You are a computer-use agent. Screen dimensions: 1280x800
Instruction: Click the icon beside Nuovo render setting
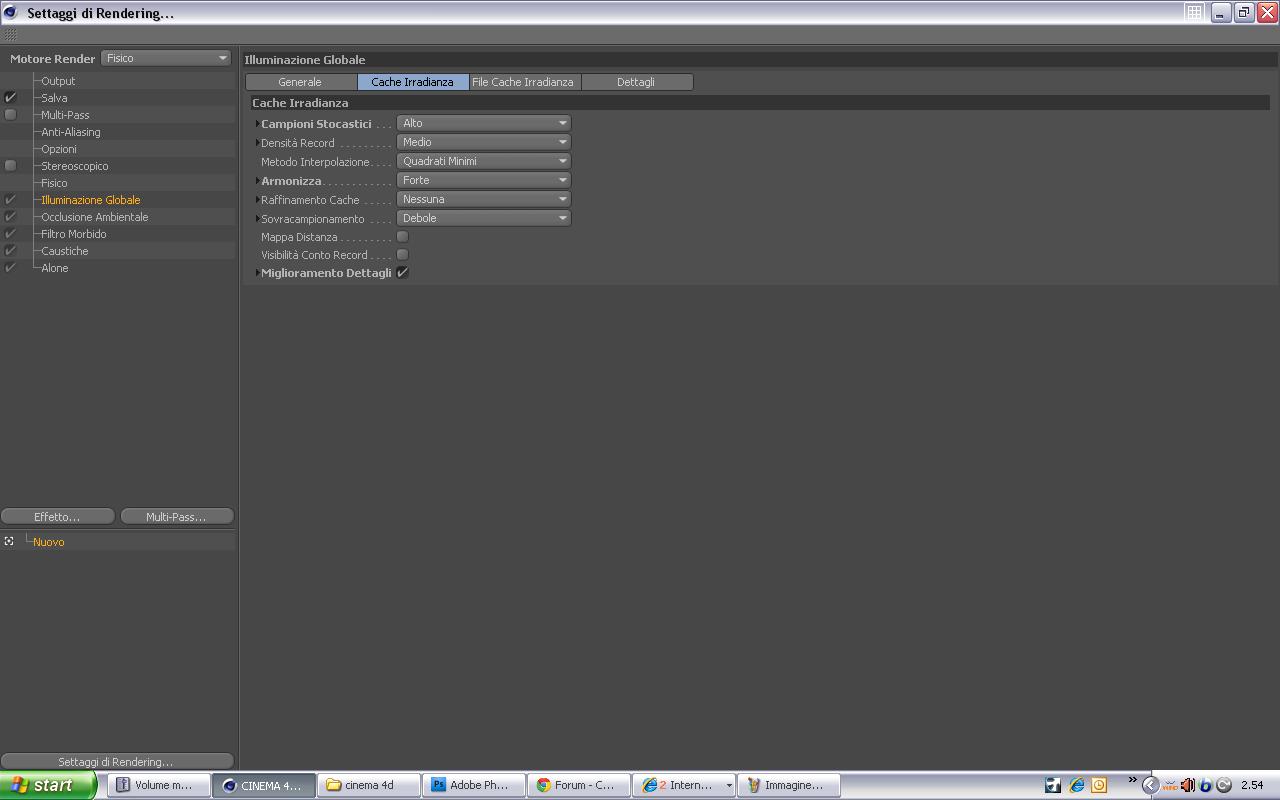(9, 541)
